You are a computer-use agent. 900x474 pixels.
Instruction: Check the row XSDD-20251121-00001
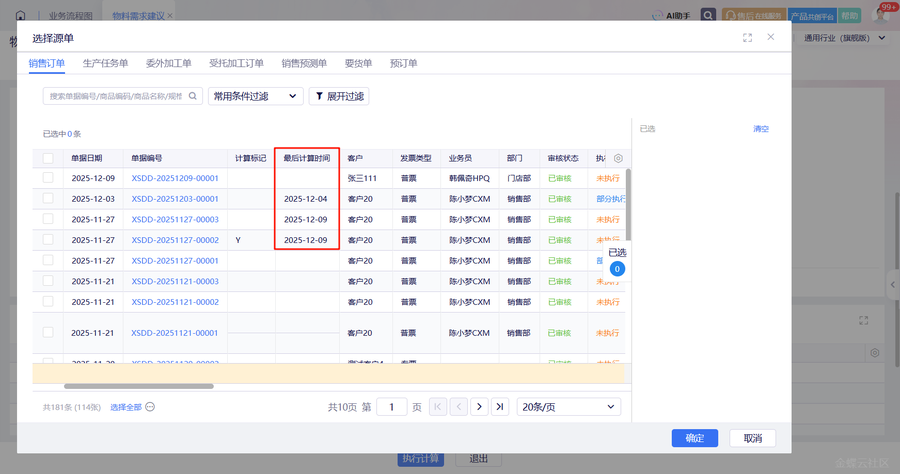click(x=48, y=333)
